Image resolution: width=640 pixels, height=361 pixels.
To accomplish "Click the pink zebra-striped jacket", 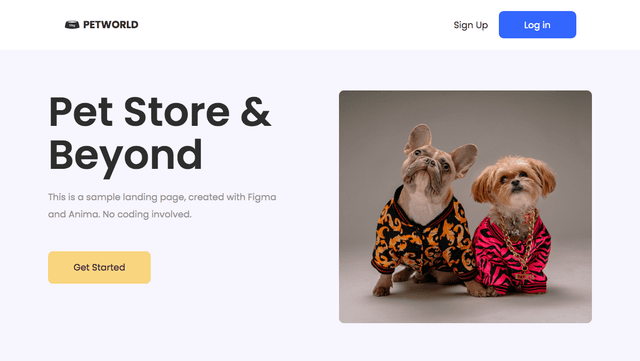I will [512, 257].
